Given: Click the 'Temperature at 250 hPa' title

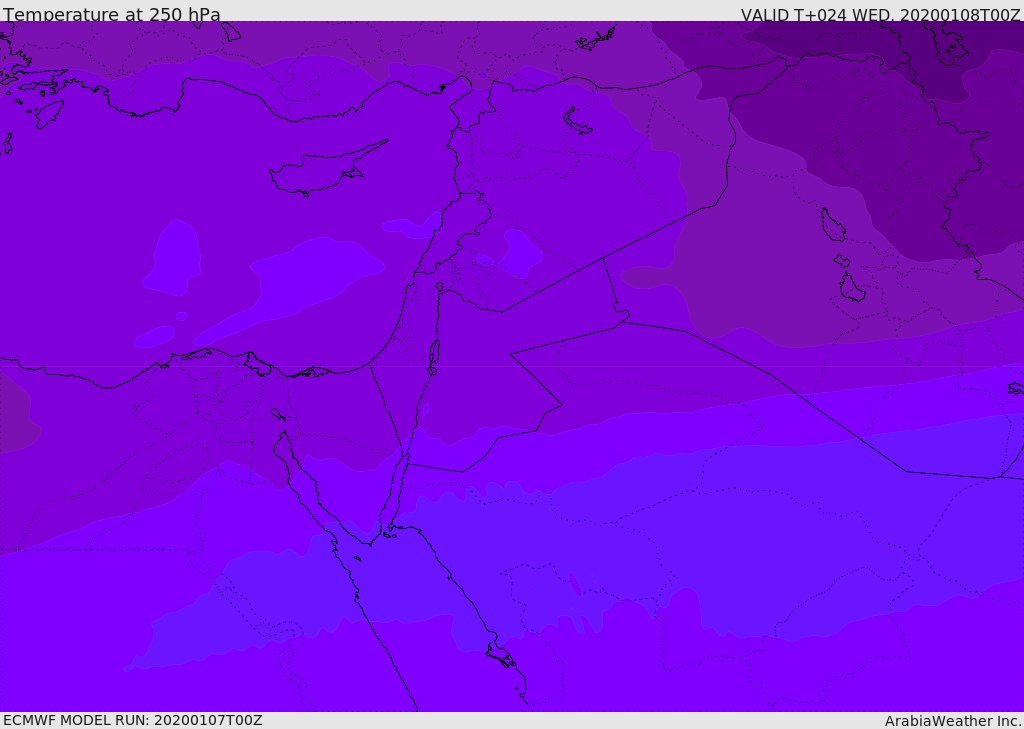Looking at the screenshot, I should point(112,14).
